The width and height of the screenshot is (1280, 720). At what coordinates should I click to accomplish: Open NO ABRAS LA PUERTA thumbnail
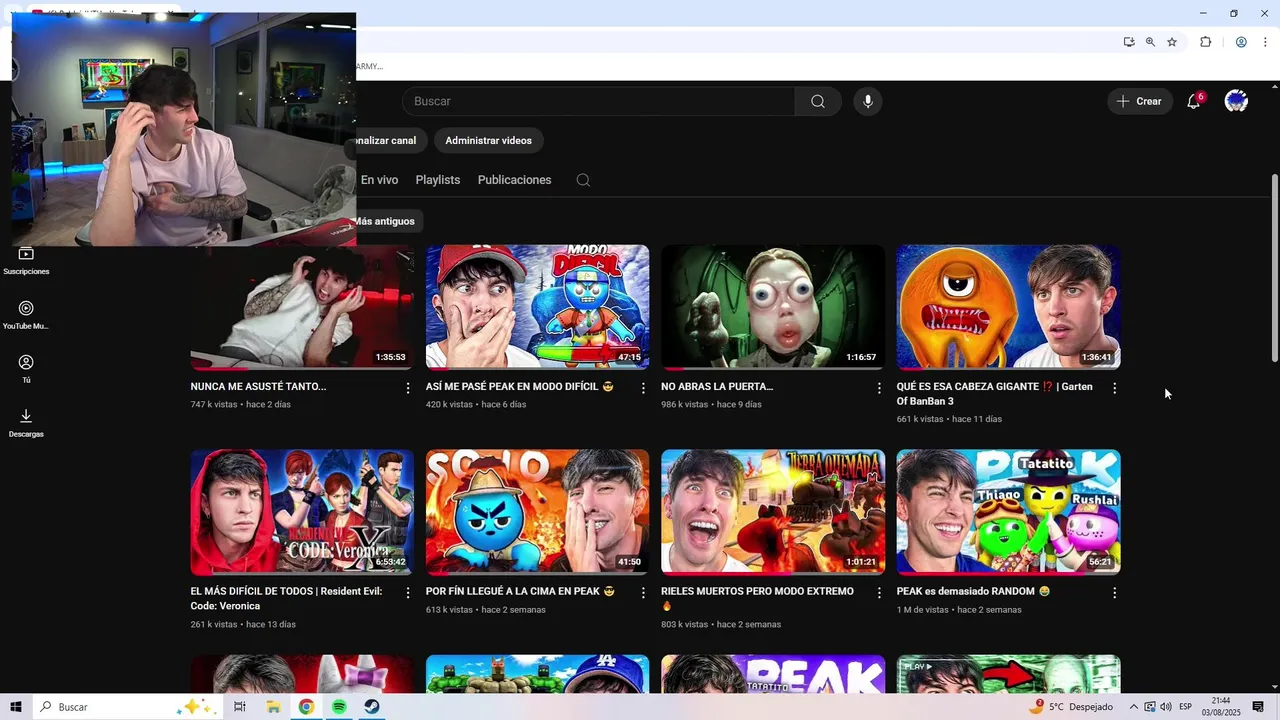(x=773, y=307)
